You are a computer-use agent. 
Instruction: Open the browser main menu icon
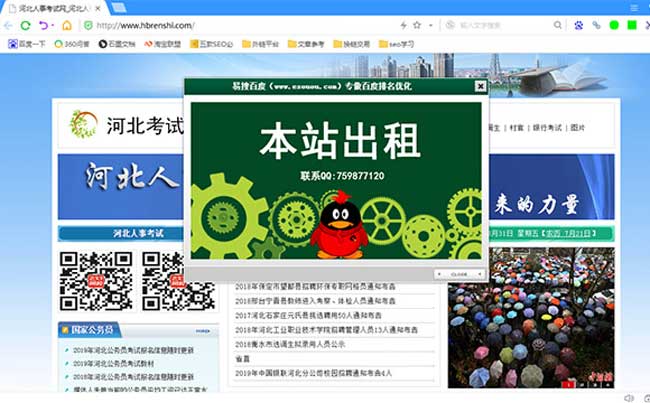634,8
